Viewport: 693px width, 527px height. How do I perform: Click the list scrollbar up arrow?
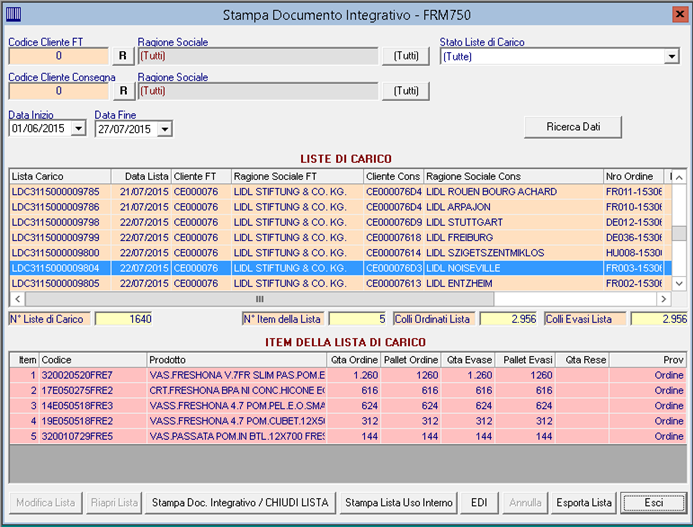(x=679, y=177)
